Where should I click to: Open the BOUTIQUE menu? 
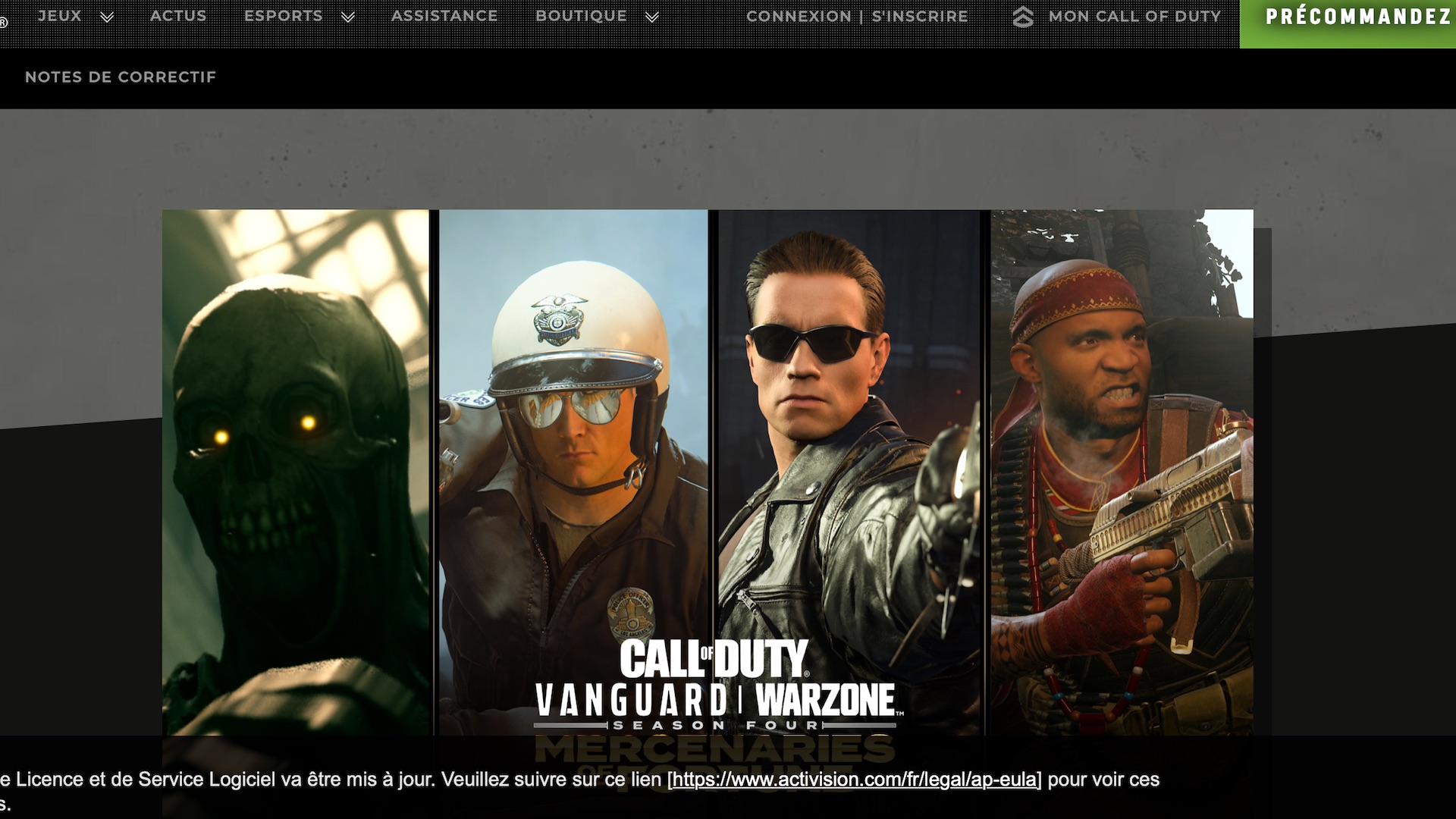pyautogui.click(x=582, y=16)
